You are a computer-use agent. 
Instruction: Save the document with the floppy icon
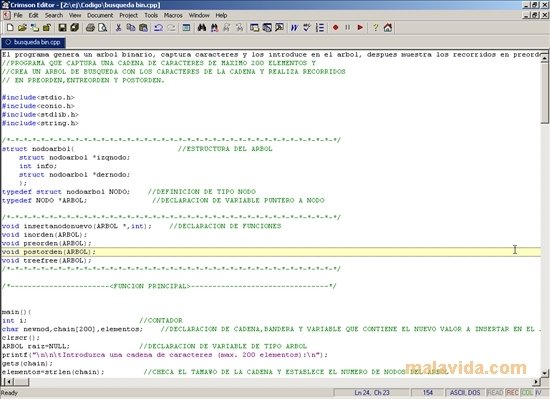(x=62, y=27)
